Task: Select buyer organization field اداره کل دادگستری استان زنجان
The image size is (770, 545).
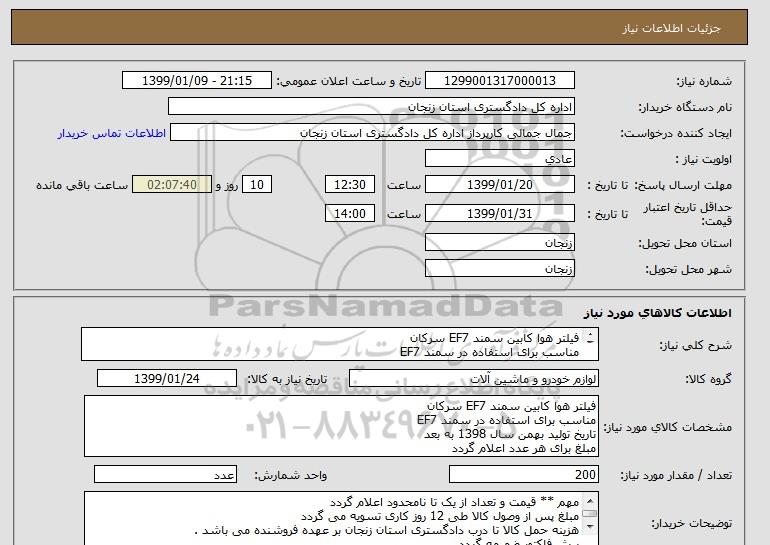Action: (371, 107)
